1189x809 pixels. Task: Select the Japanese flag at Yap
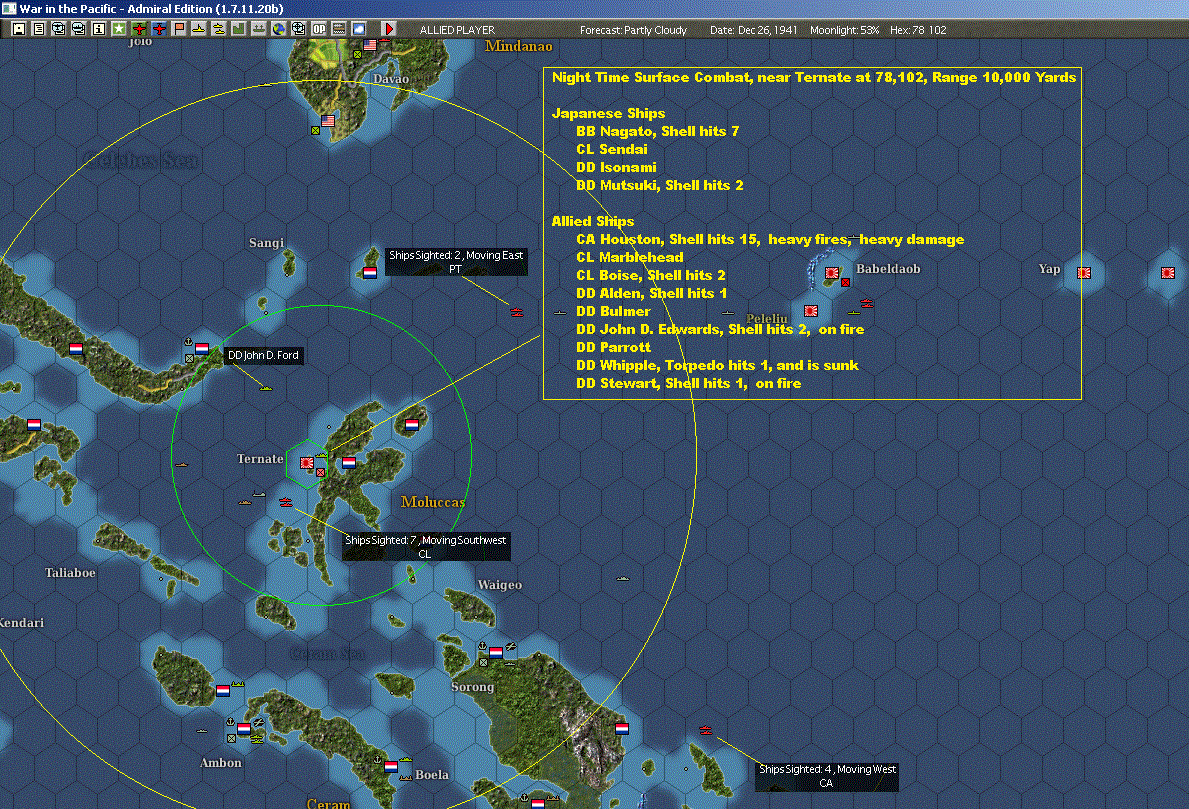coord(1084,273)
